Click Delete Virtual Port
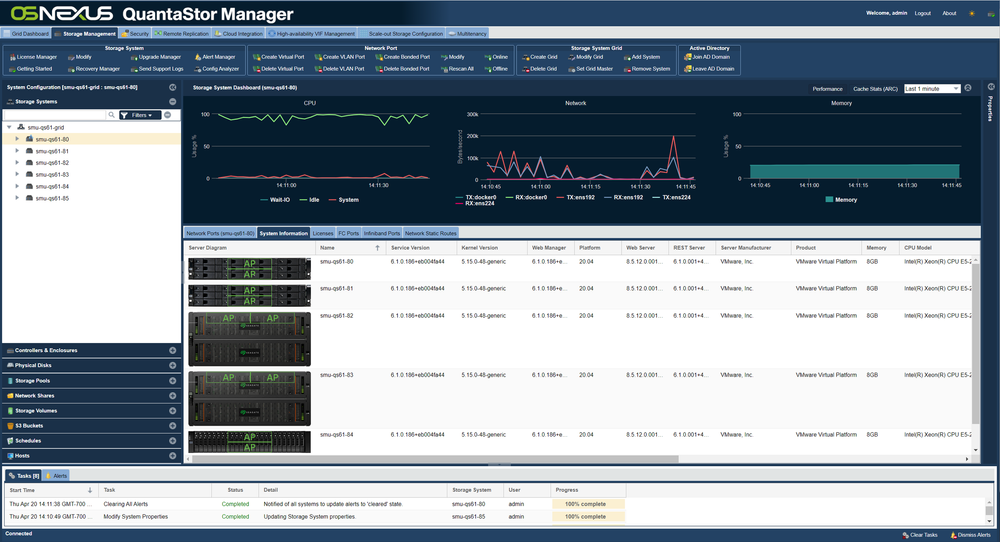Screen dimensions: 1000x542 279,69
